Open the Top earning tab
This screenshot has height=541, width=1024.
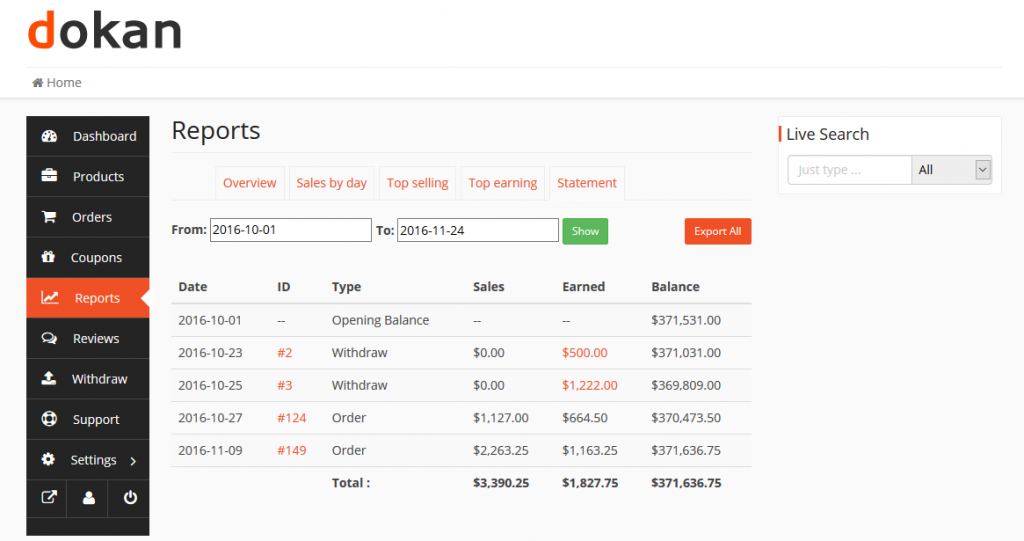(502, 183)
